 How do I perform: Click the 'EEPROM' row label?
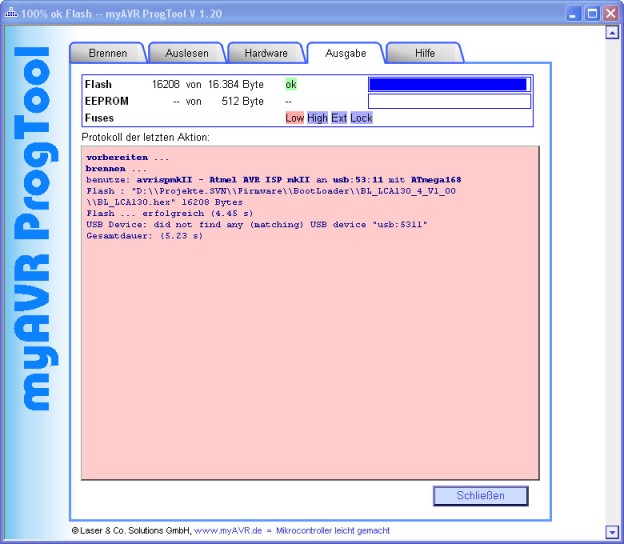click(x=107, y=101)
